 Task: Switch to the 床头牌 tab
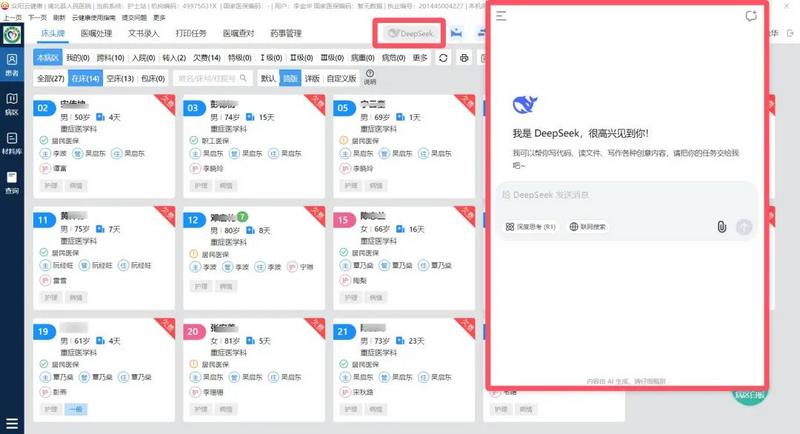(53, 34)
